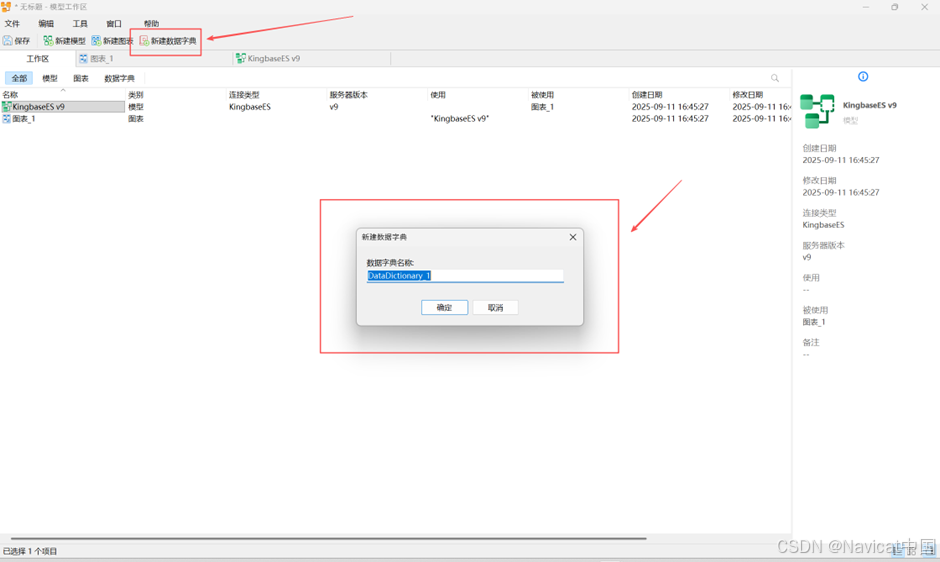Select the 模型 filter
The height and width of the screenshot is (562, 940).
tap(50, 79)
